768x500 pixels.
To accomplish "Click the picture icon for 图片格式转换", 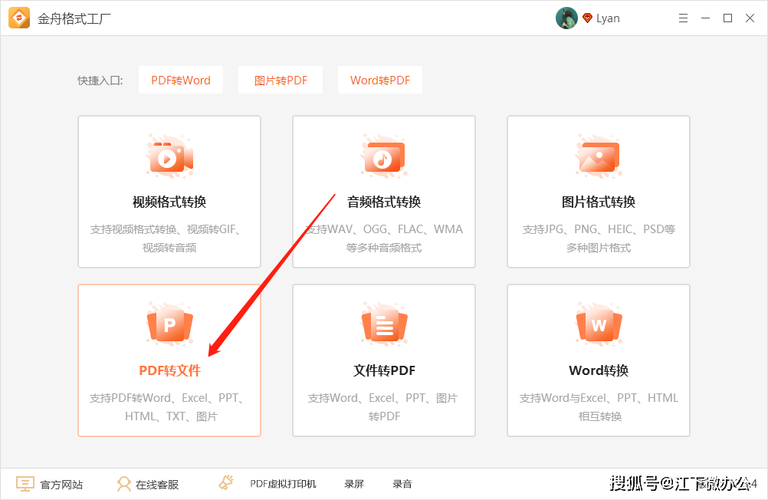I will click(x=599, y=156).
